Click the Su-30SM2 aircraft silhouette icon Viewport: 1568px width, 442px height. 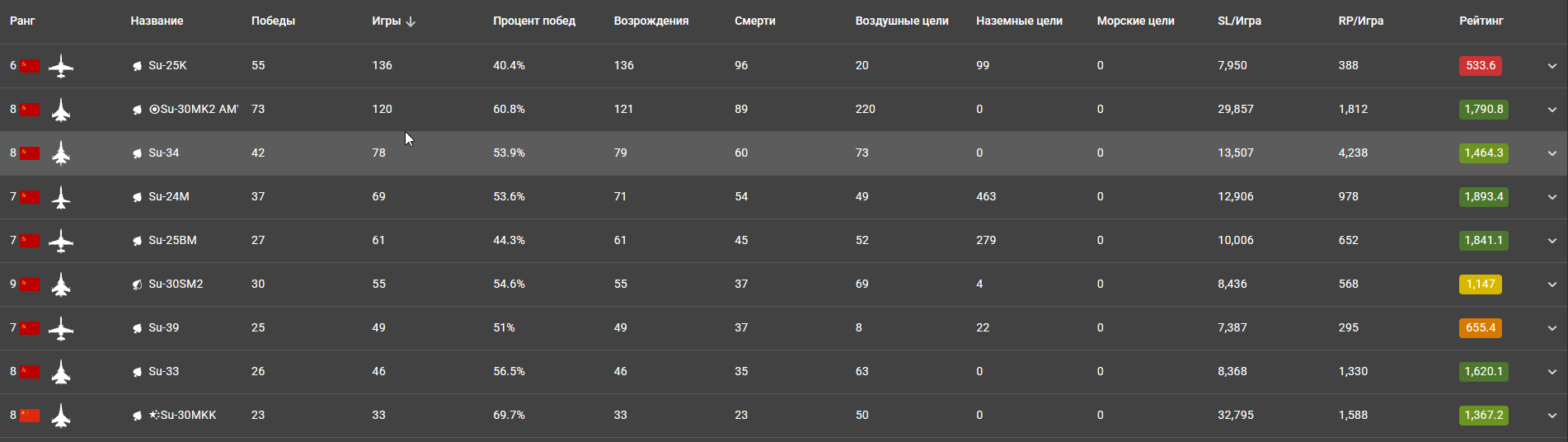coord(61,284)
